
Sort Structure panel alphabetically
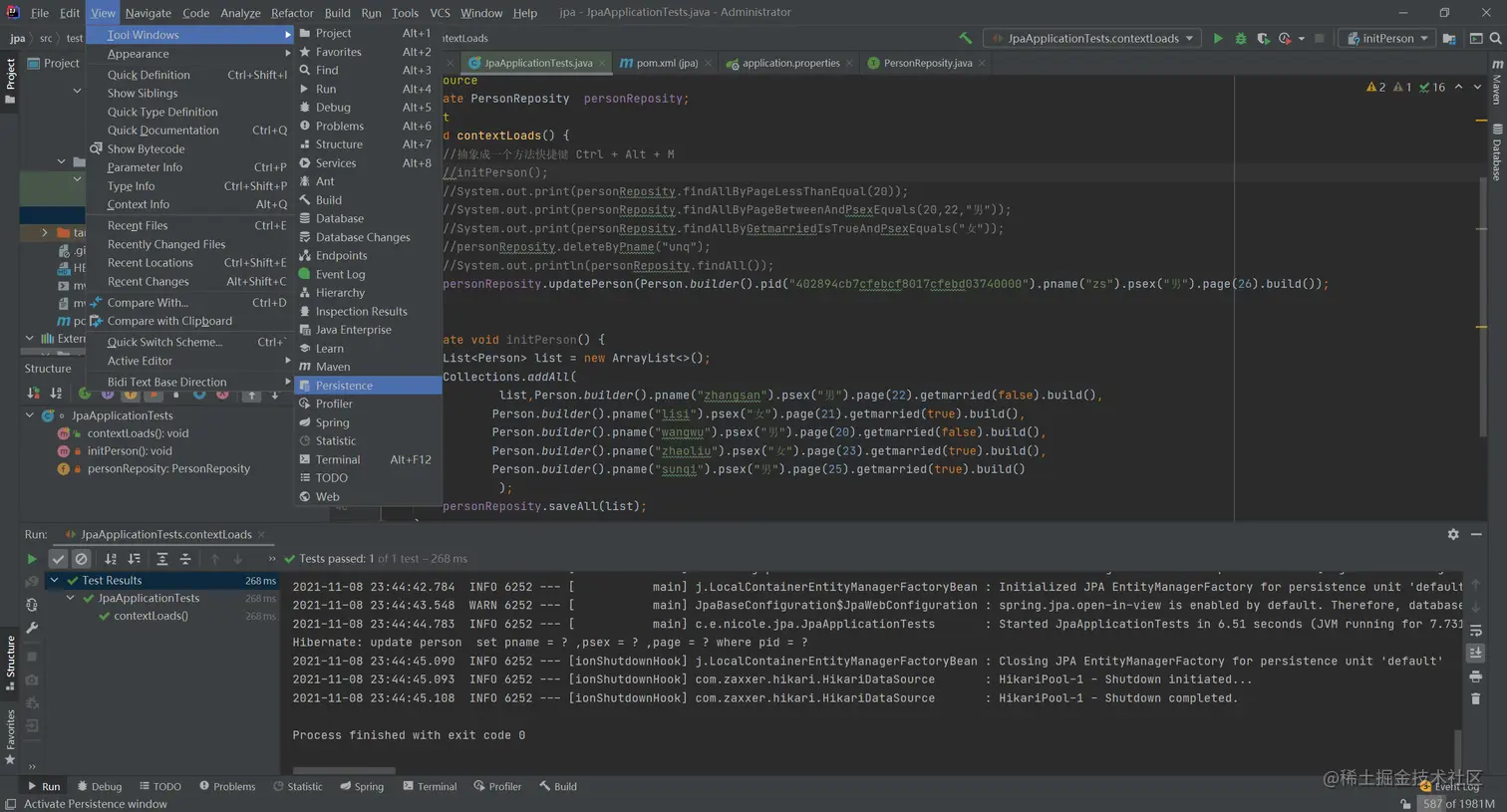coord(56,394)
